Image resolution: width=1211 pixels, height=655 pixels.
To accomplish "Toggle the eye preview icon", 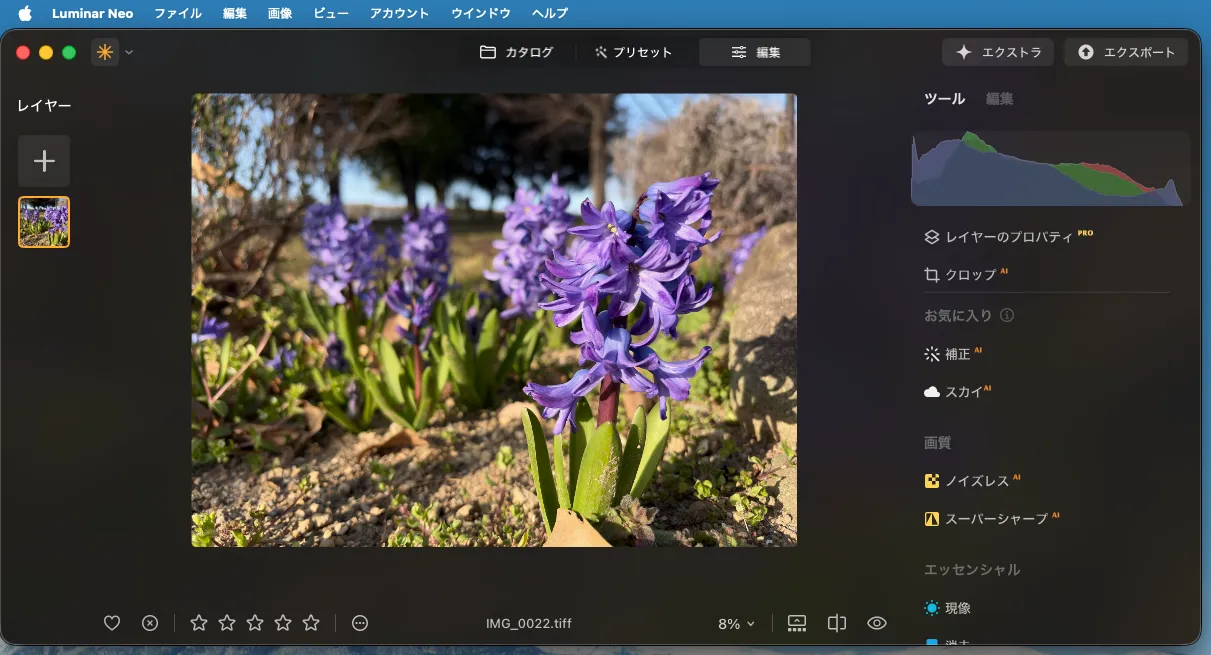I will point(876,623).
